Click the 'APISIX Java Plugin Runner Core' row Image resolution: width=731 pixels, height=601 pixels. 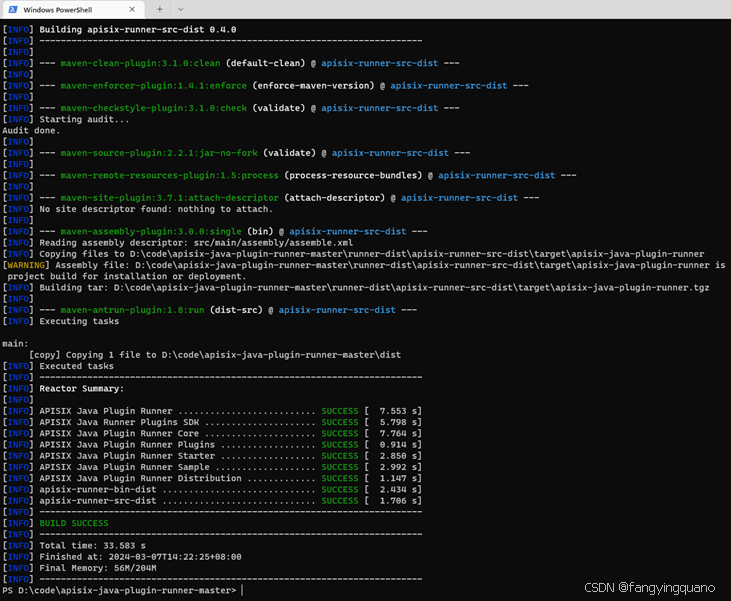[212, 433]
